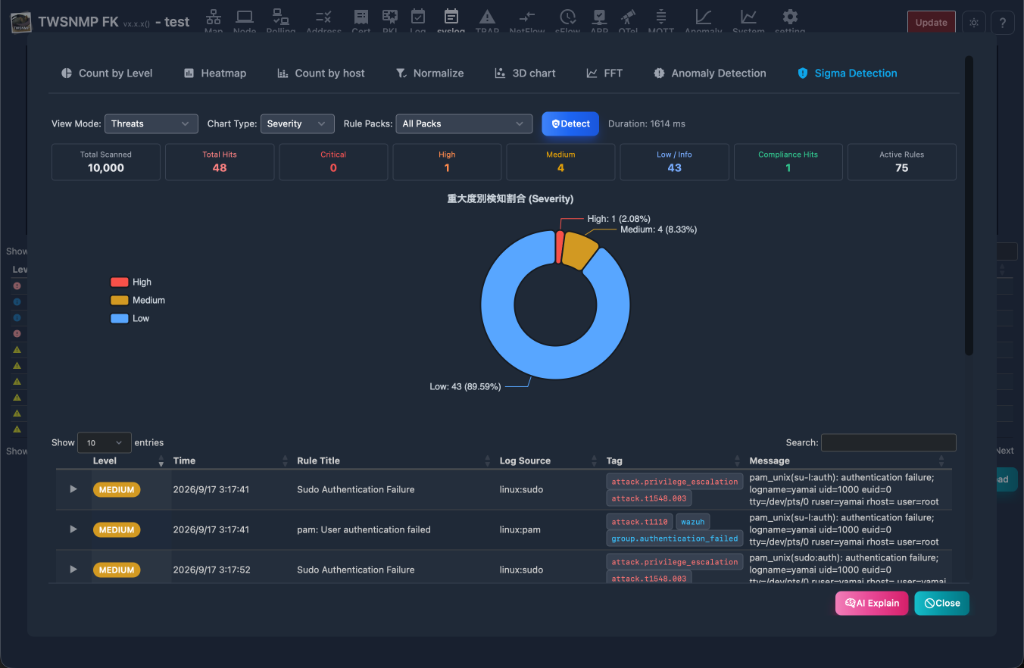Open the Log calendar icon

[418, 20]
